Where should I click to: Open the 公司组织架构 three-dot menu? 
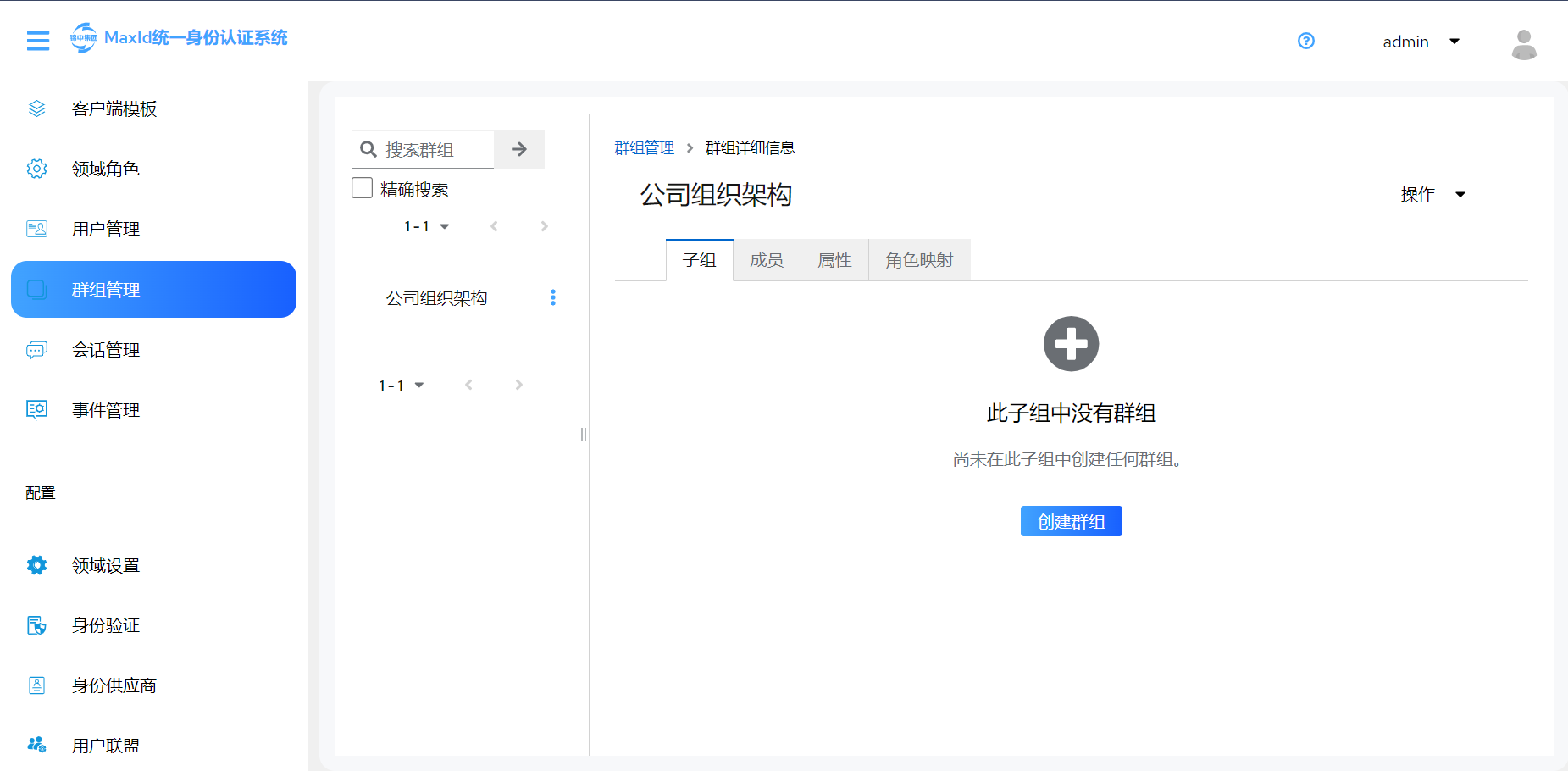553,297
